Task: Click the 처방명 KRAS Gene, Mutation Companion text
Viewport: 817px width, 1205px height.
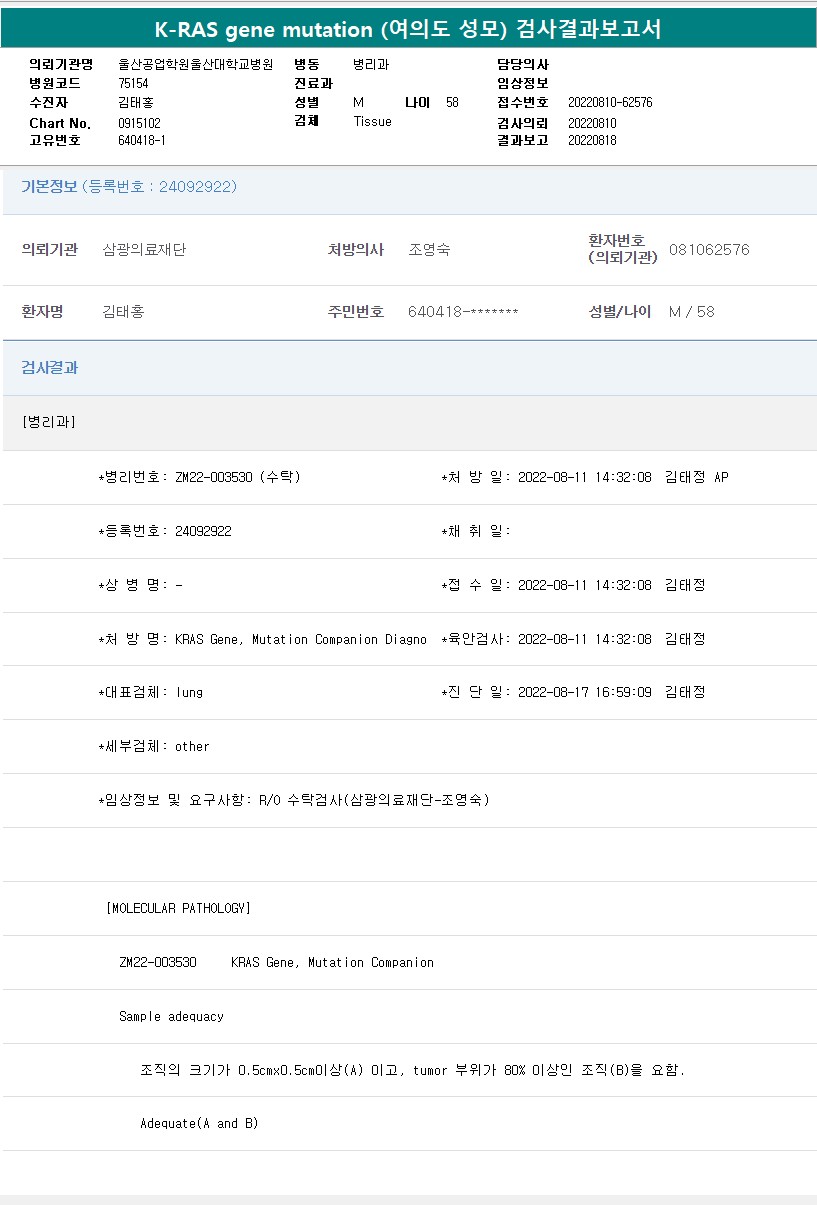Action: [x=300, y=640]
